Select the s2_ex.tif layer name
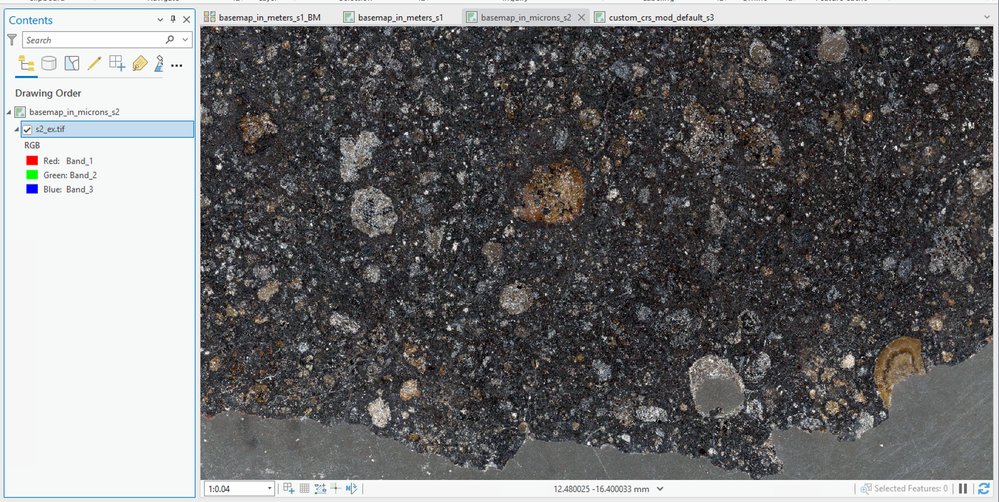The image size is (999, 502). coord(50,129)
